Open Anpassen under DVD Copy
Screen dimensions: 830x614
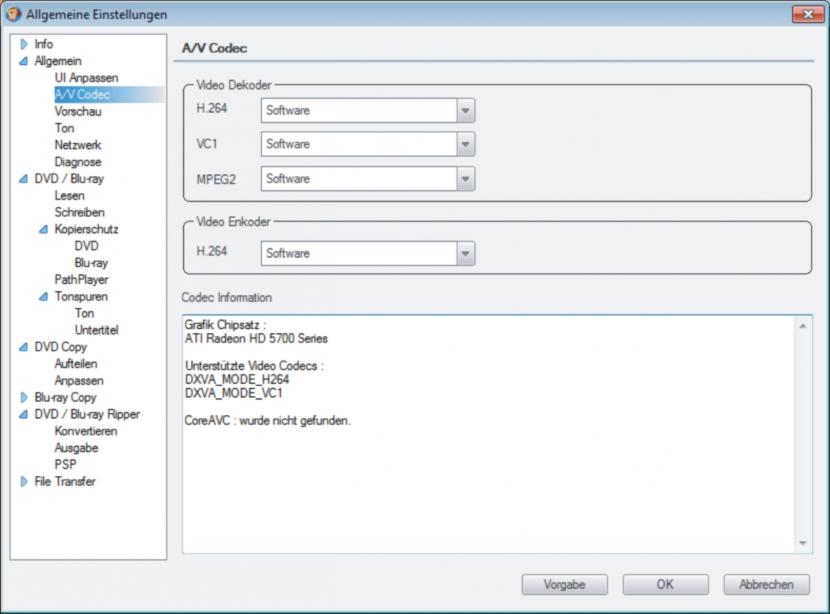pyautogui.click(x=79, y=381)
